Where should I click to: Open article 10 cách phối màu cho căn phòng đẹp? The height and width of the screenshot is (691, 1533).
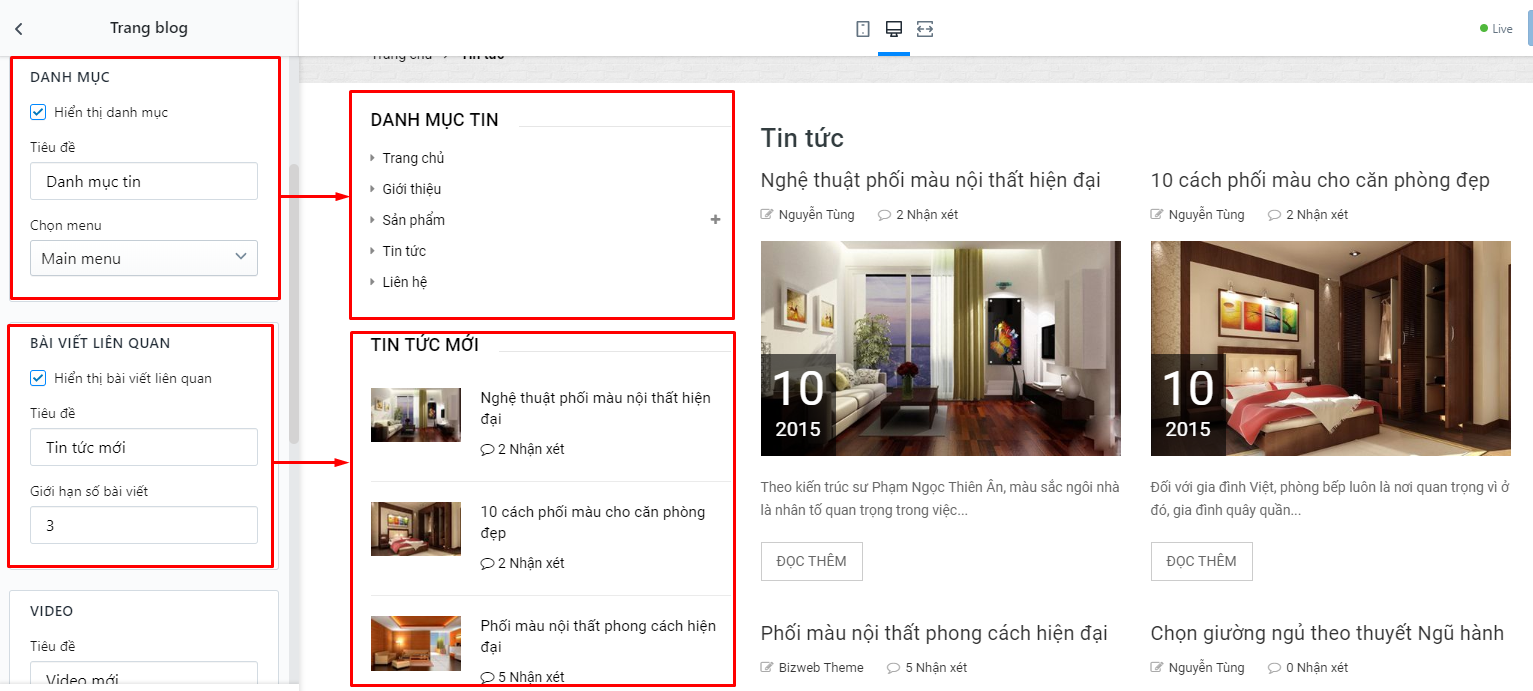[1320, 180]
